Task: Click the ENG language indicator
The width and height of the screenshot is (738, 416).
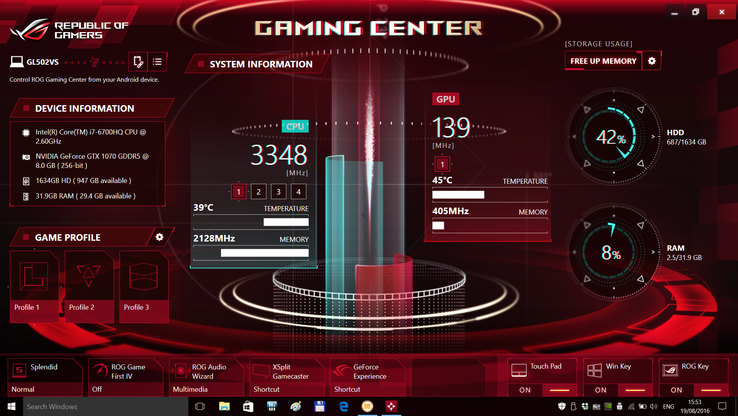Action: click(668, 406)
